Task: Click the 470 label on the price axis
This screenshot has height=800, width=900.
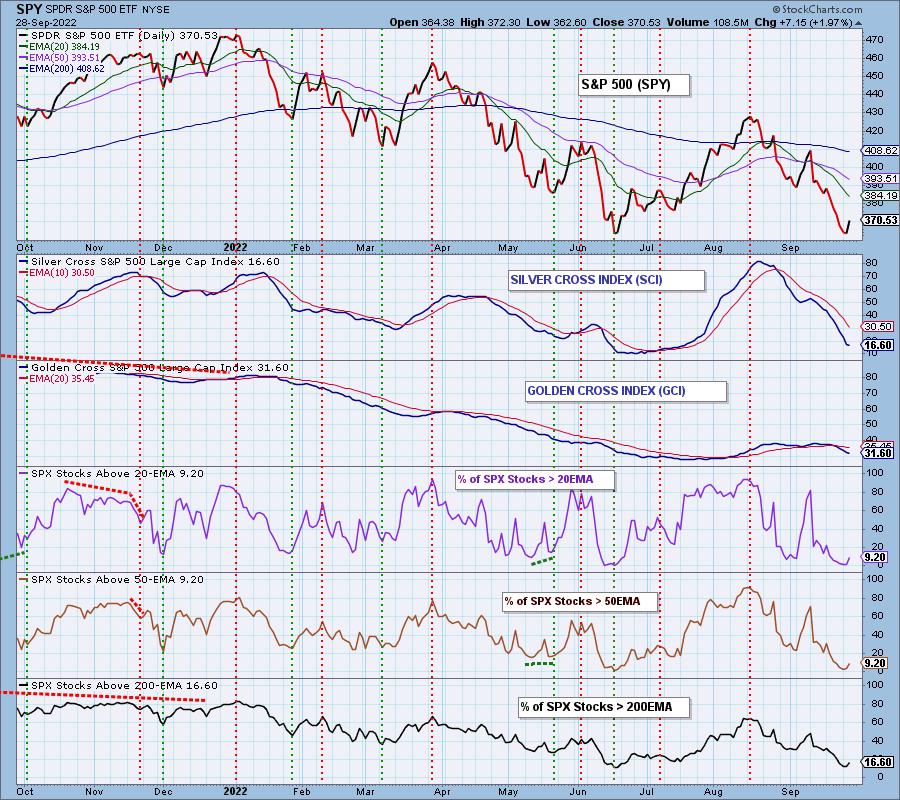Action: 874,40
